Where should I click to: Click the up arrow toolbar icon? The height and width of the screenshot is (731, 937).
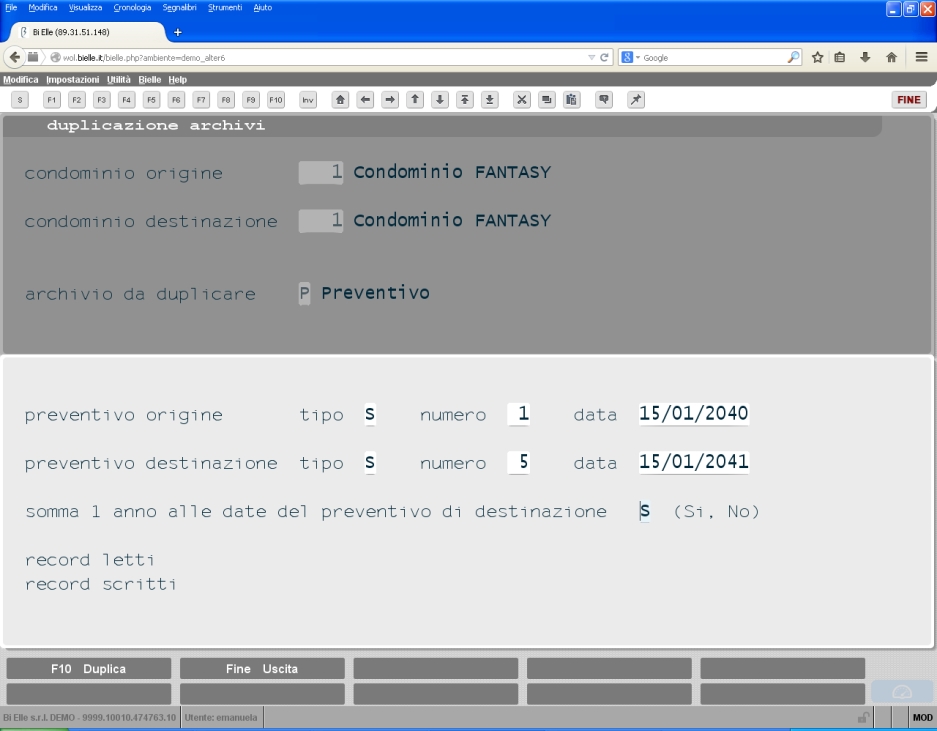[415, 100]
